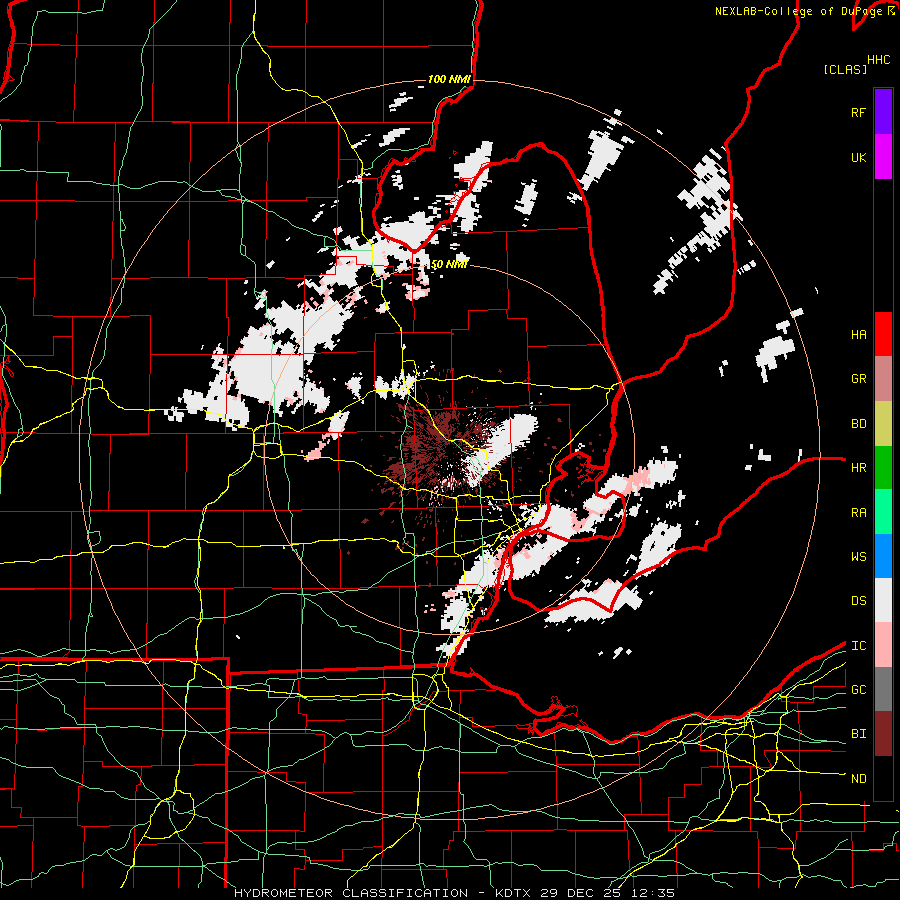Click the 'WS' legend label
Image resolution: width=900 pixels, height=900 pixels.
coord(858,557)
